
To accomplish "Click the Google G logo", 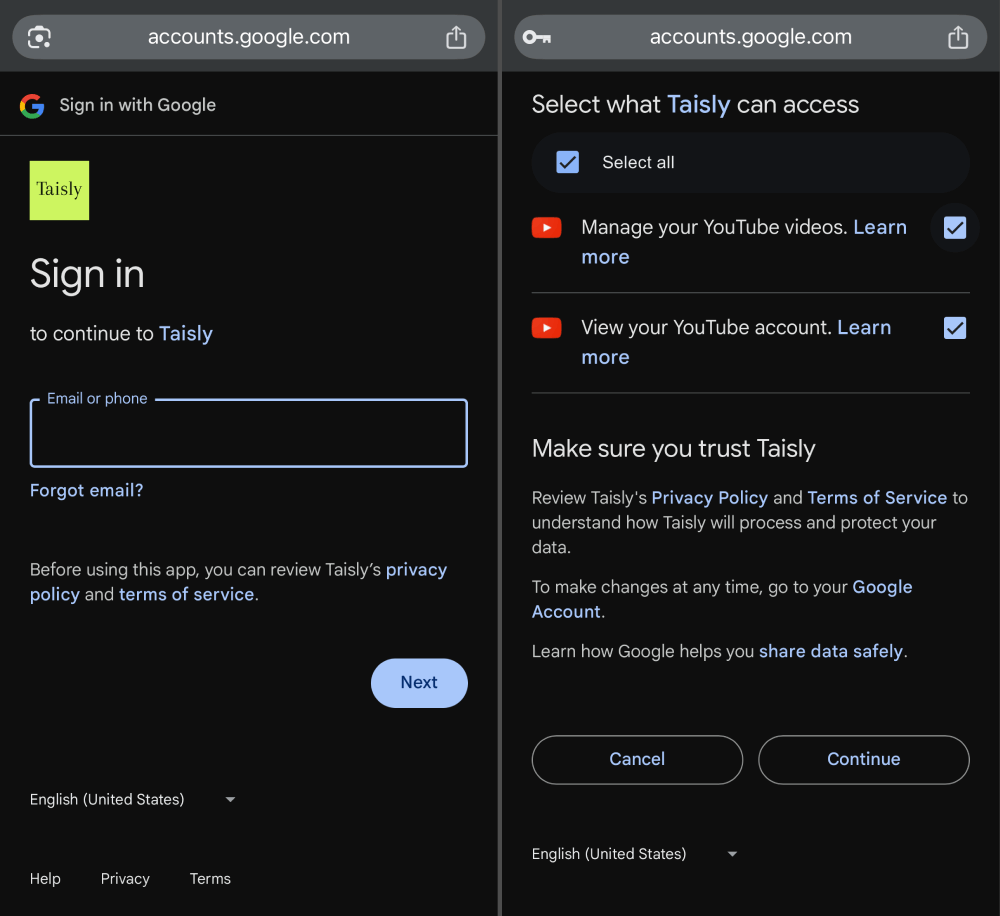I will pyautogui.click(x=32, y=106).
